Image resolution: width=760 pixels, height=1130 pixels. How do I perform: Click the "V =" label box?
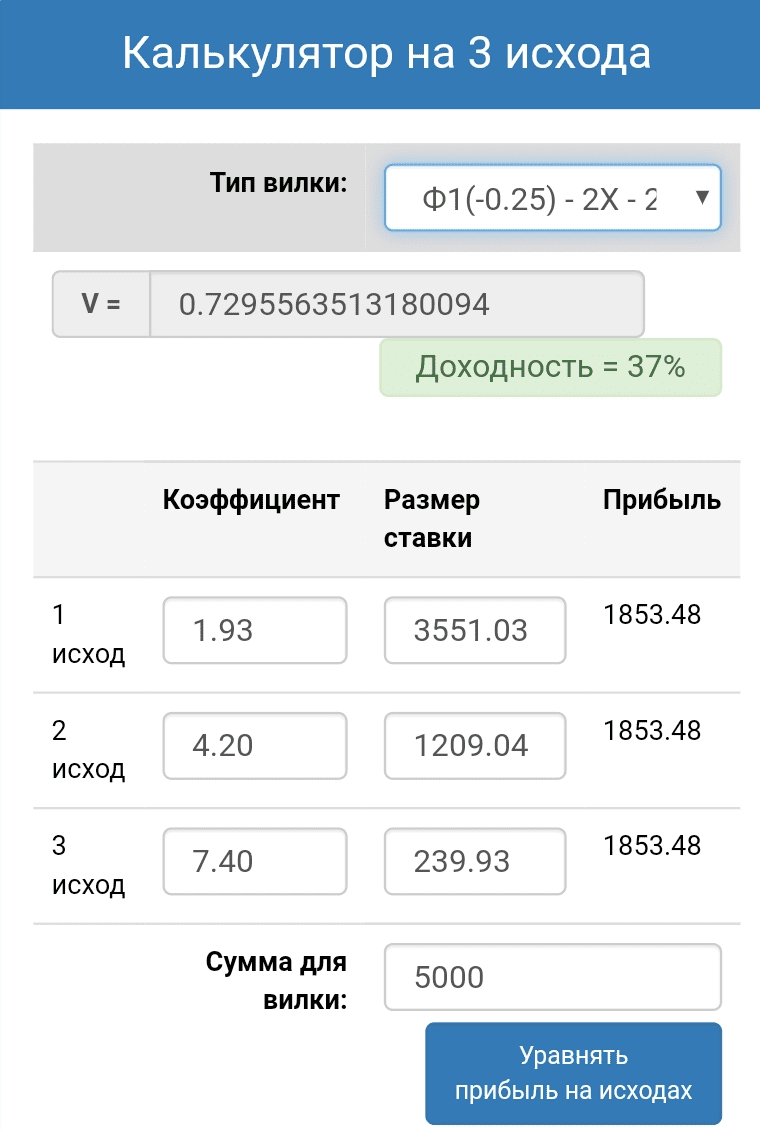[x=101, y=304]
